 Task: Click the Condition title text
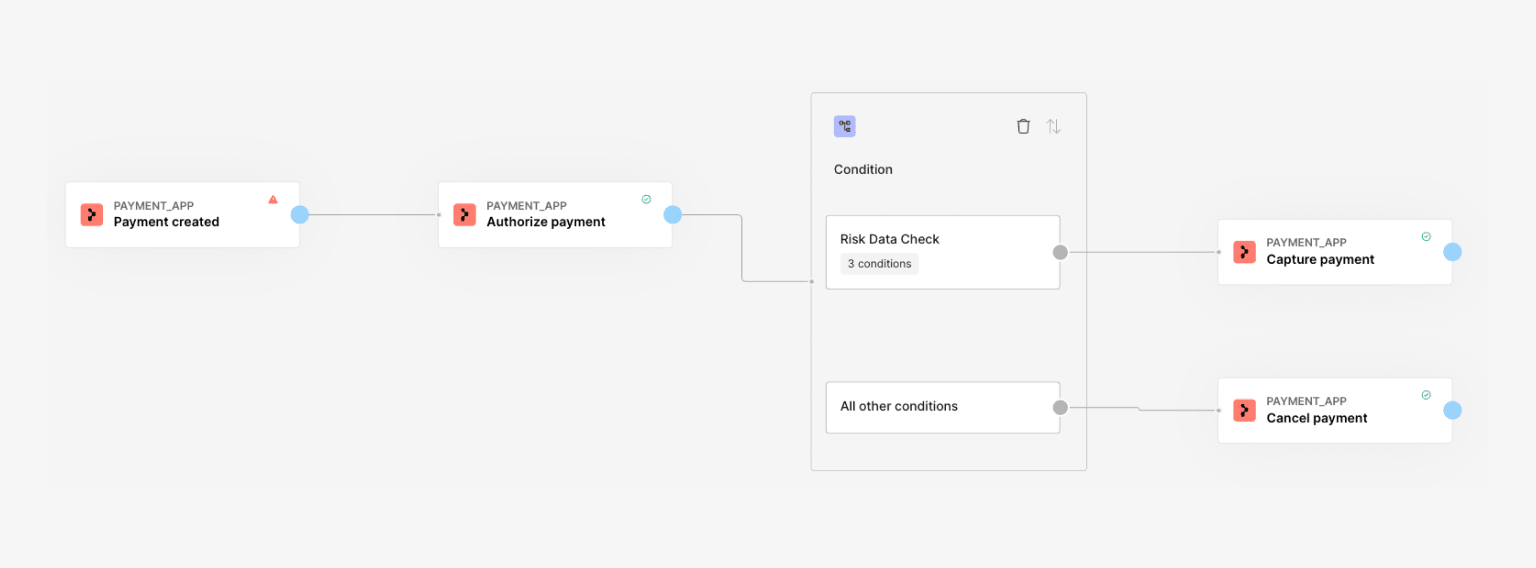click(x=863, y=169)
